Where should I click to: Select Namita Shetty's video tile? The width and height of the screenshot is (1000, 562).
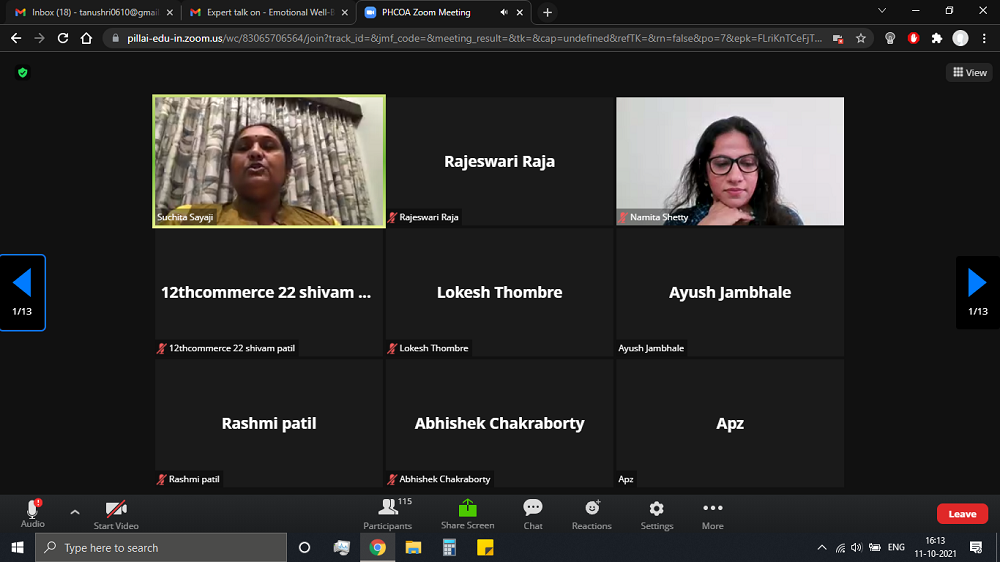729,161
